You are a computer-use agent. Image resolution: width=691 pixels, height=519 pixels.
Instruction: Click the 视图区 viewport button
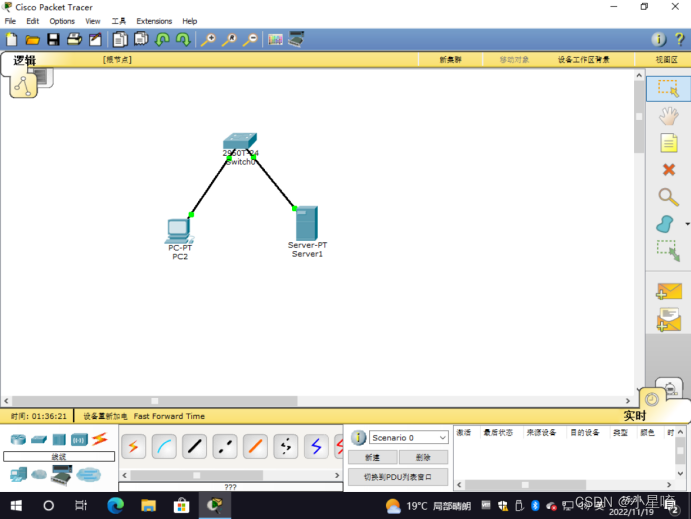[x=666, y=59]
